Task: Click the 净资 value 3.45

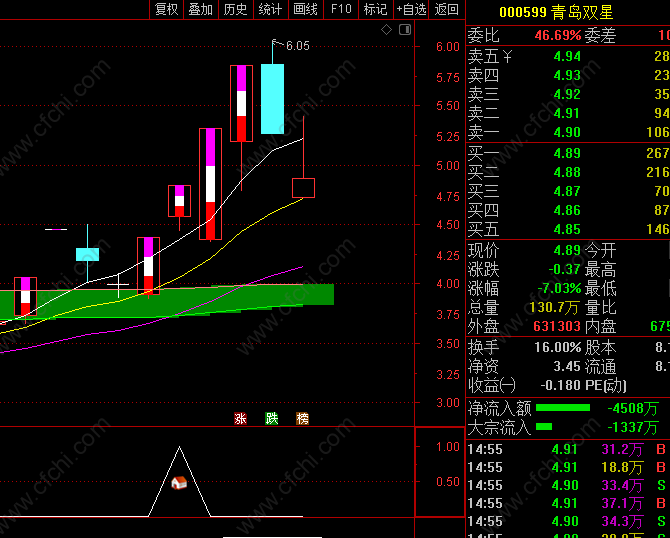Action: coord(567,366)
